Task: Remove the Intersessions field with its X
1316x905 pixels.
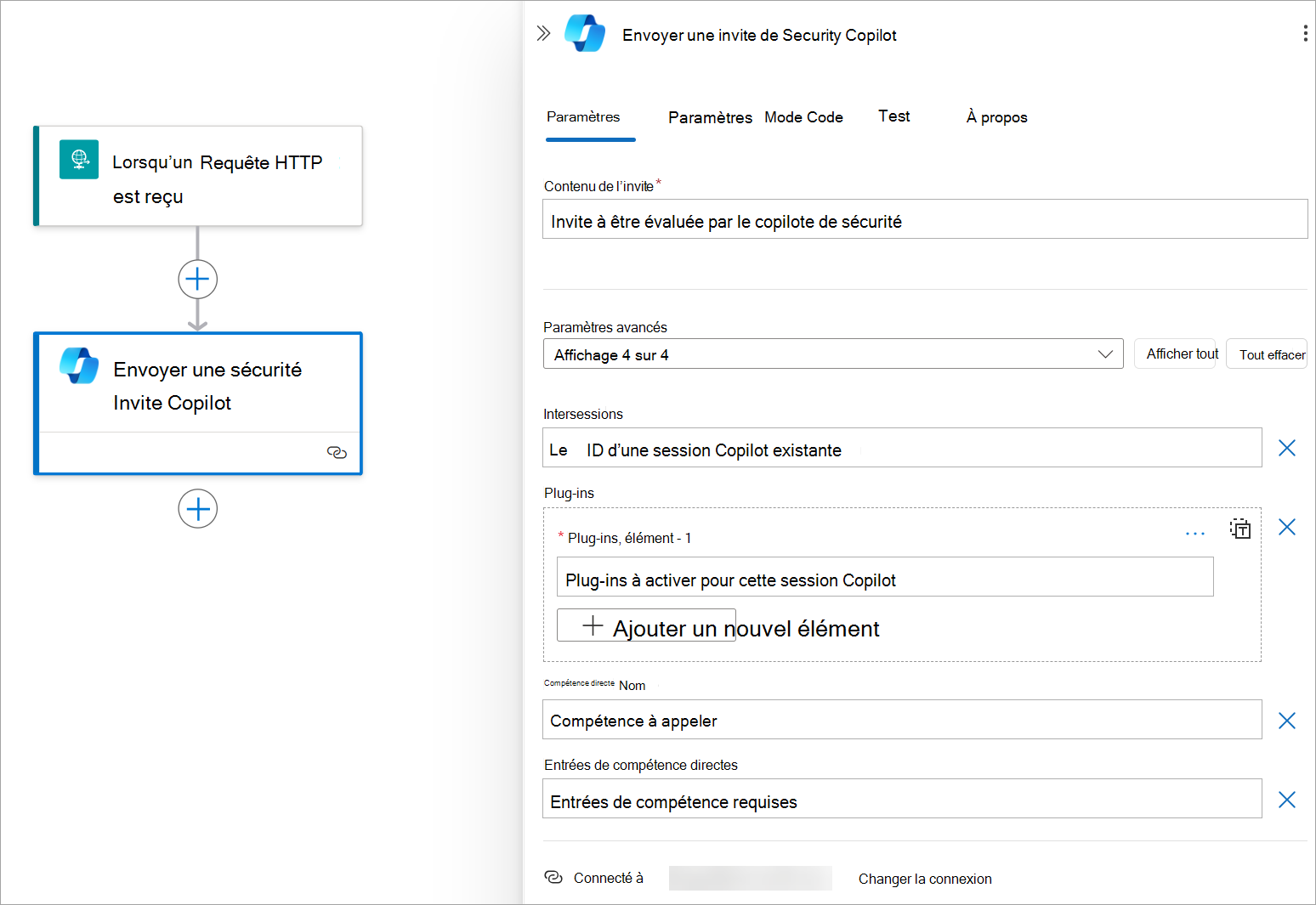Action: tap(1287, 448)
